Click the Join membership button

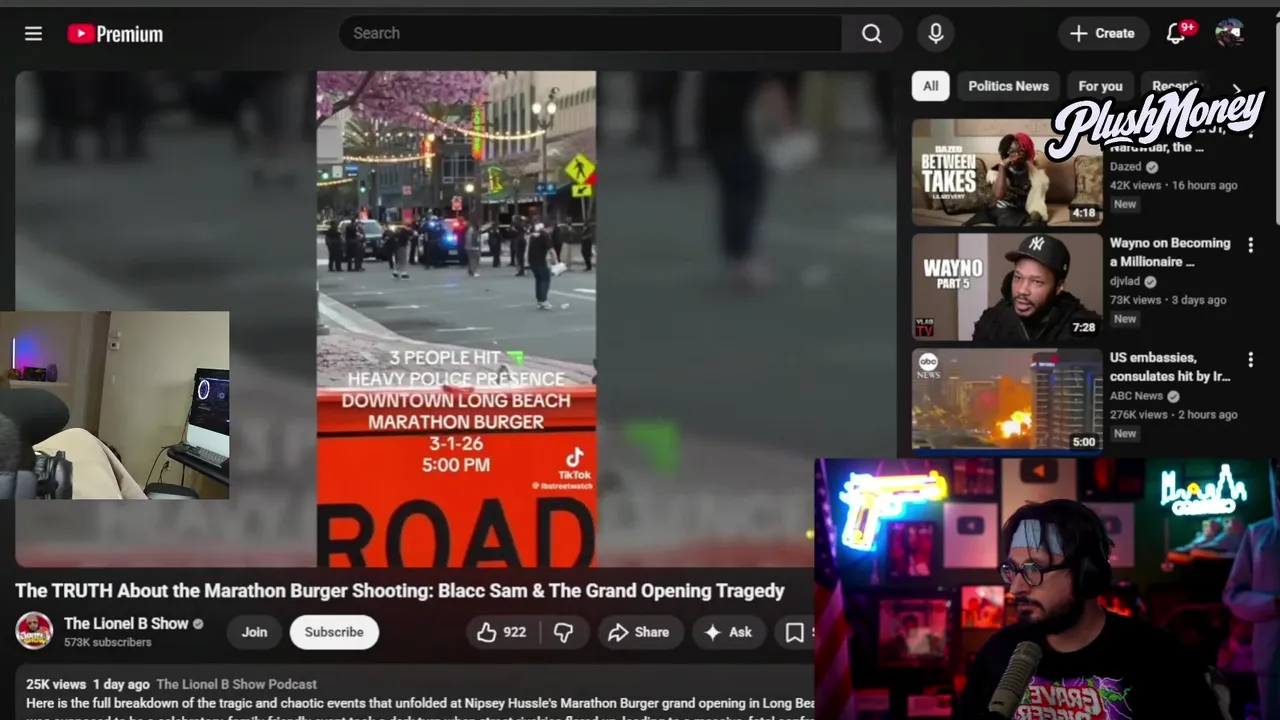point(254,632)
